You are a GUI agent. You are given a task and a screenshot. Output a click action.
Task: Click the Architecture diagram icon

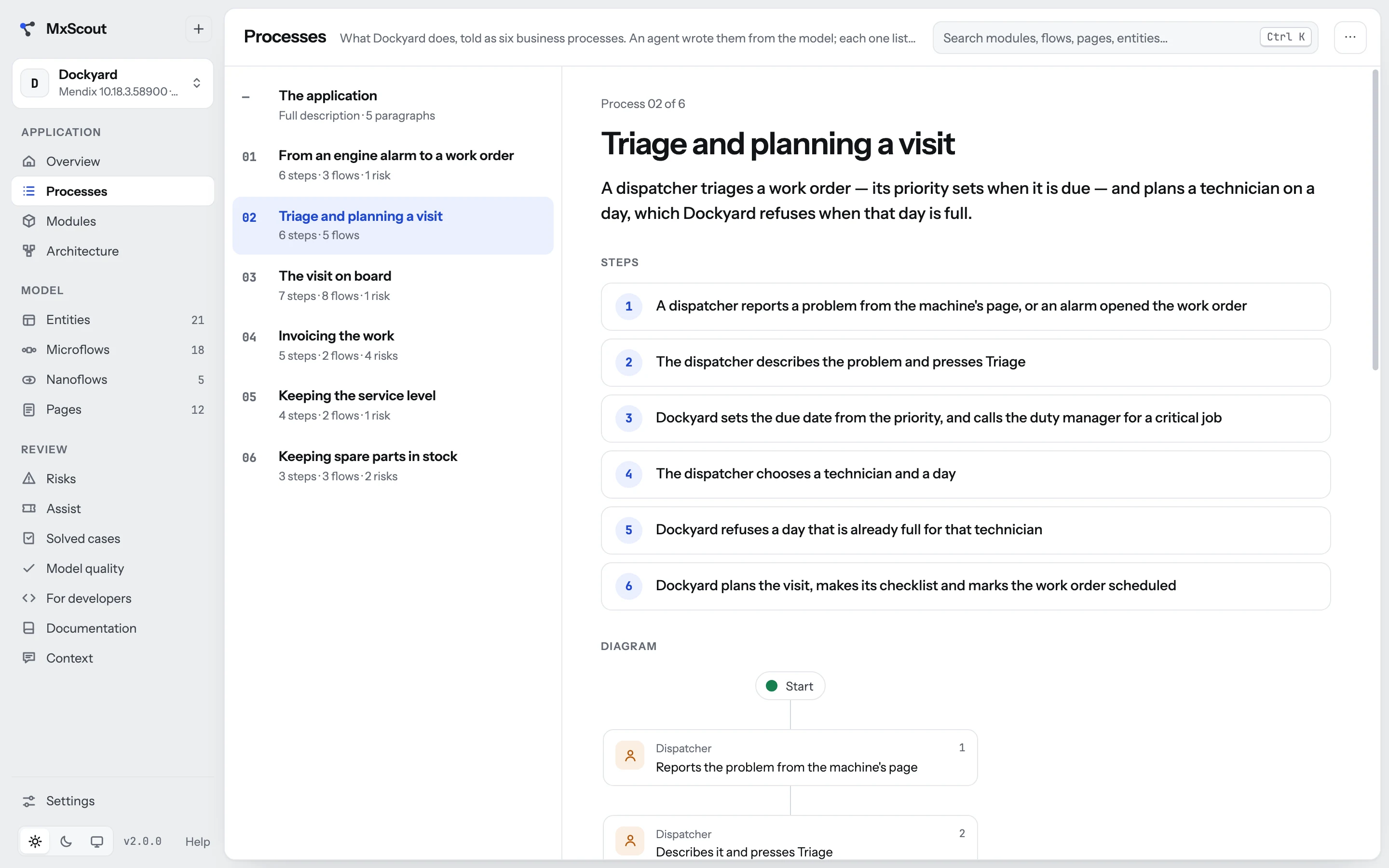click(29, 251)
